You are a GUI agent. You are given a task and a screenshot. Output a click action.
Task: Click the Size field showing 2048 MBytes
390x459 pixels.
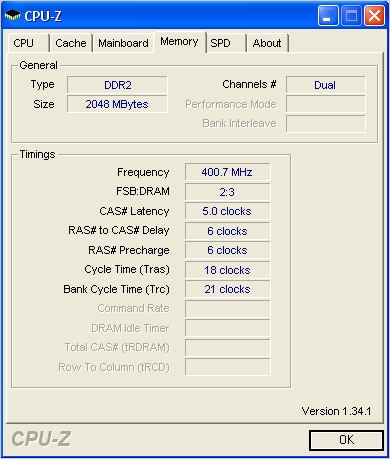click(x=117, y=104)
